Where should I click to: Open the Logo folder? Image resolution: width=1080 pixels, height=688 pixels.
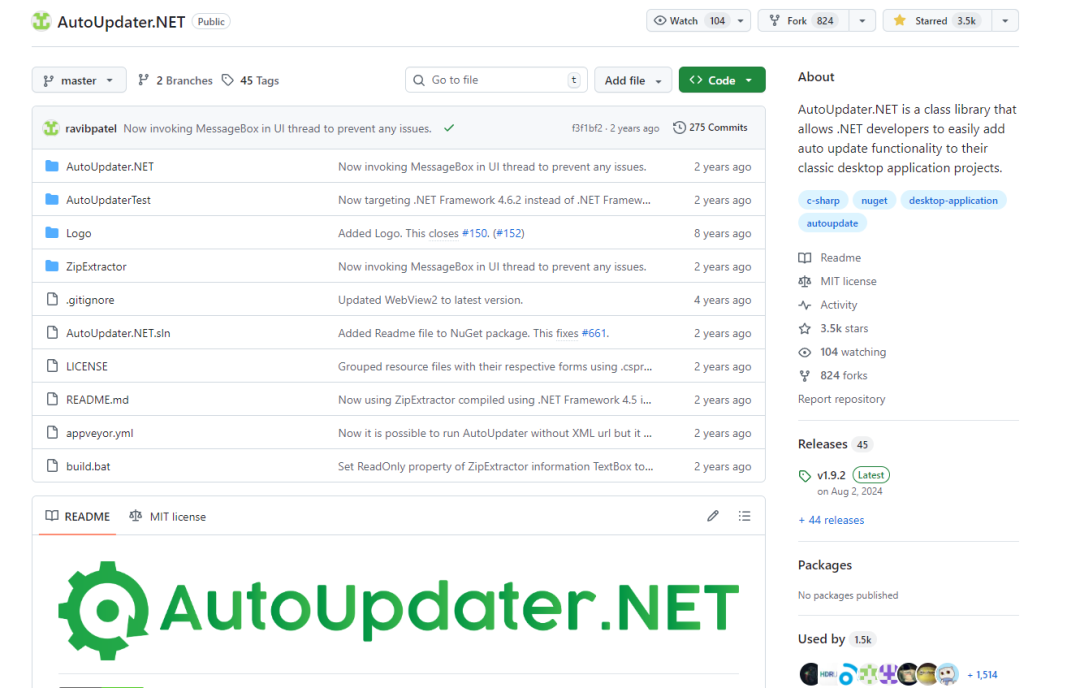click(x=79, y=233)
